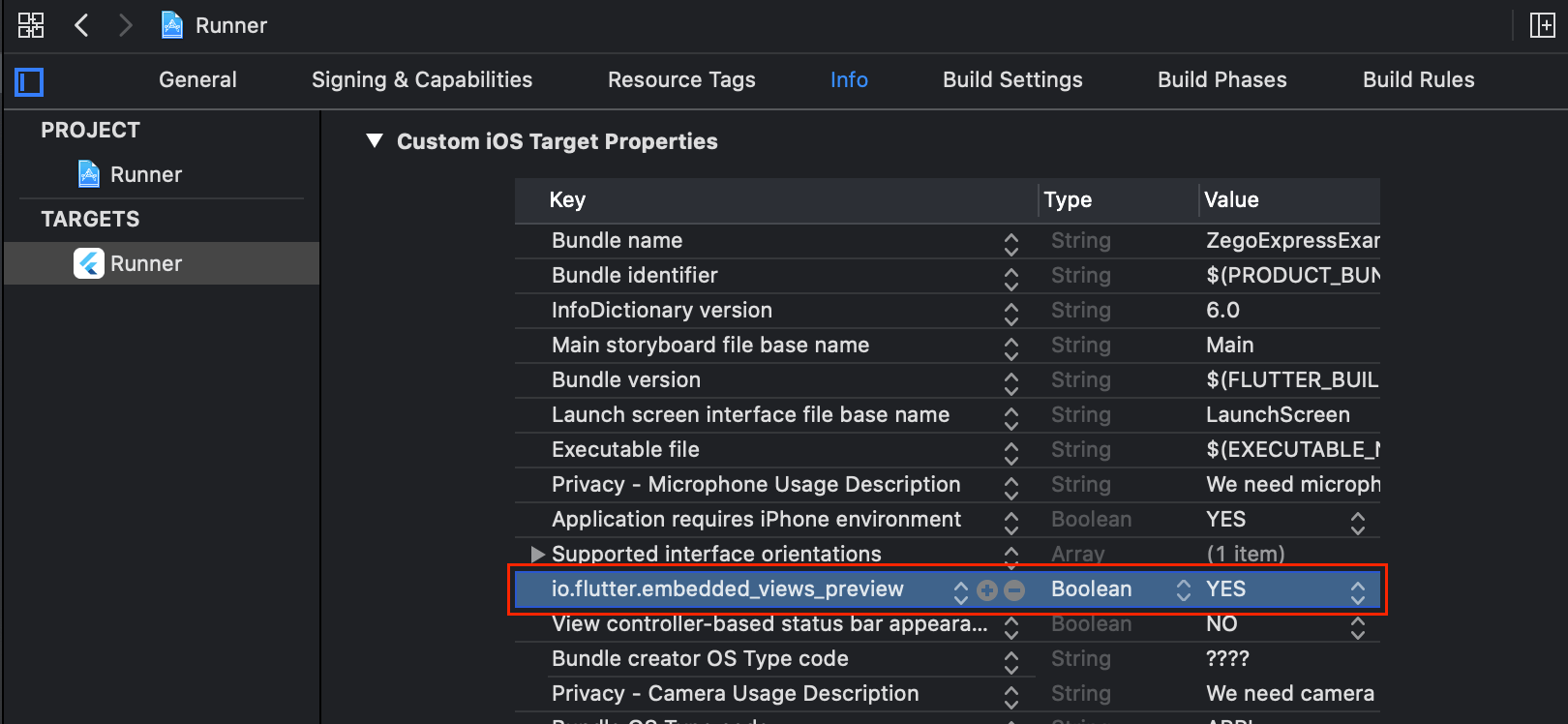Click the Bundle name value ZegoExpressExample
The height and width of the screenshot is (724, 1568).
click(1291, 240)
